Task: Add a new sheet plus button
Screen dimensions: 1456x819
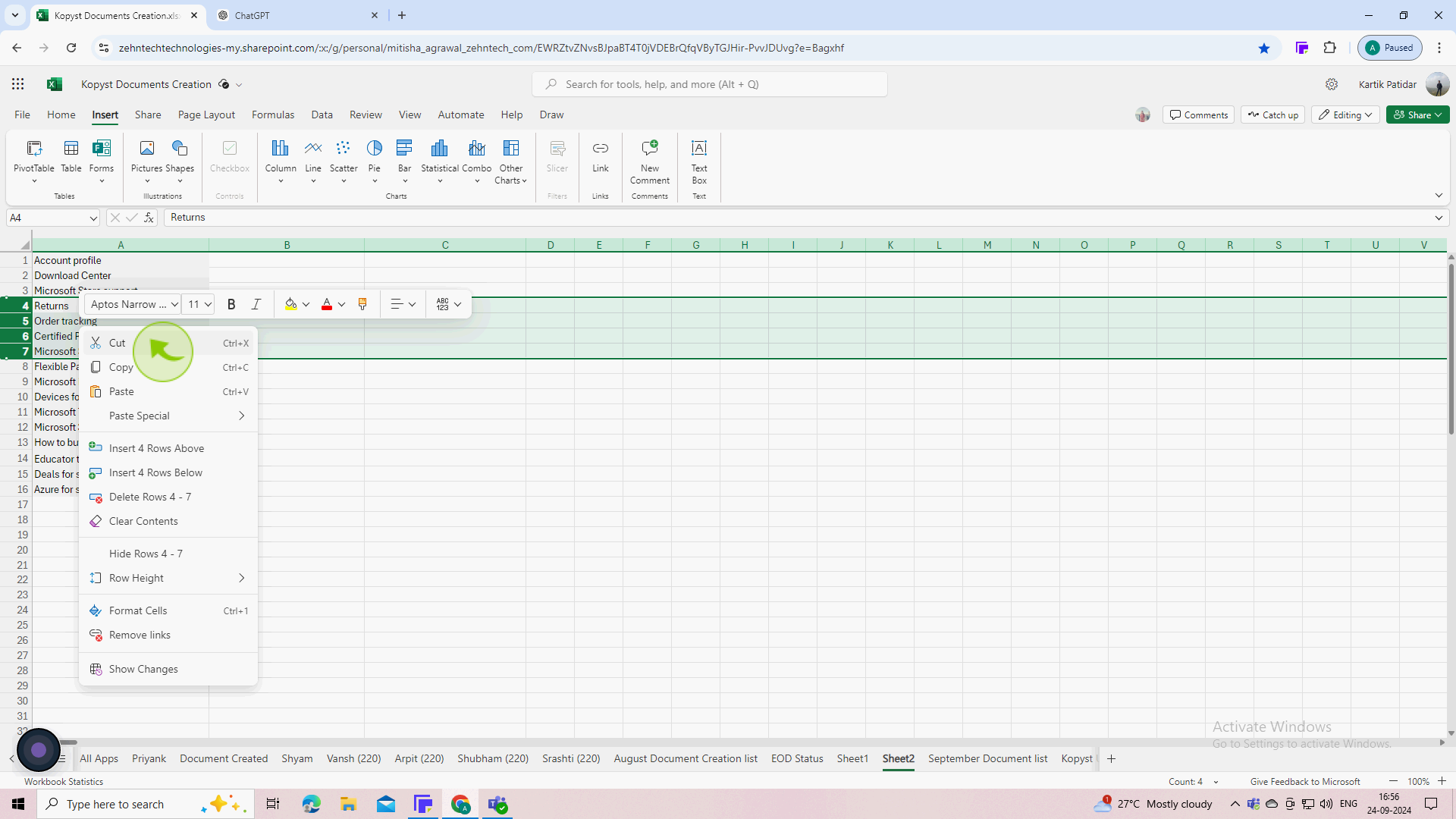Action: [x=1111, y=758]
